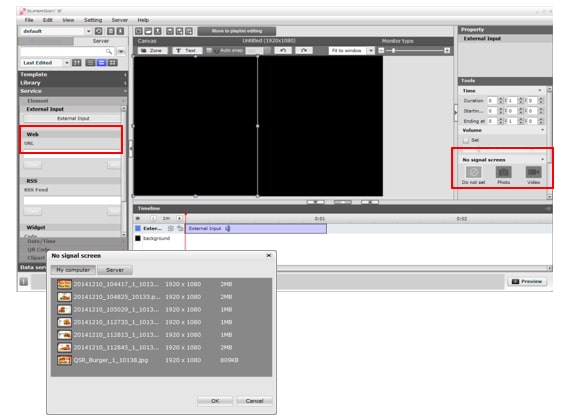570x420 pixels.
Task: Click the blue swatch of External layer
Action: pyautogui.click(x=138, y=228)
